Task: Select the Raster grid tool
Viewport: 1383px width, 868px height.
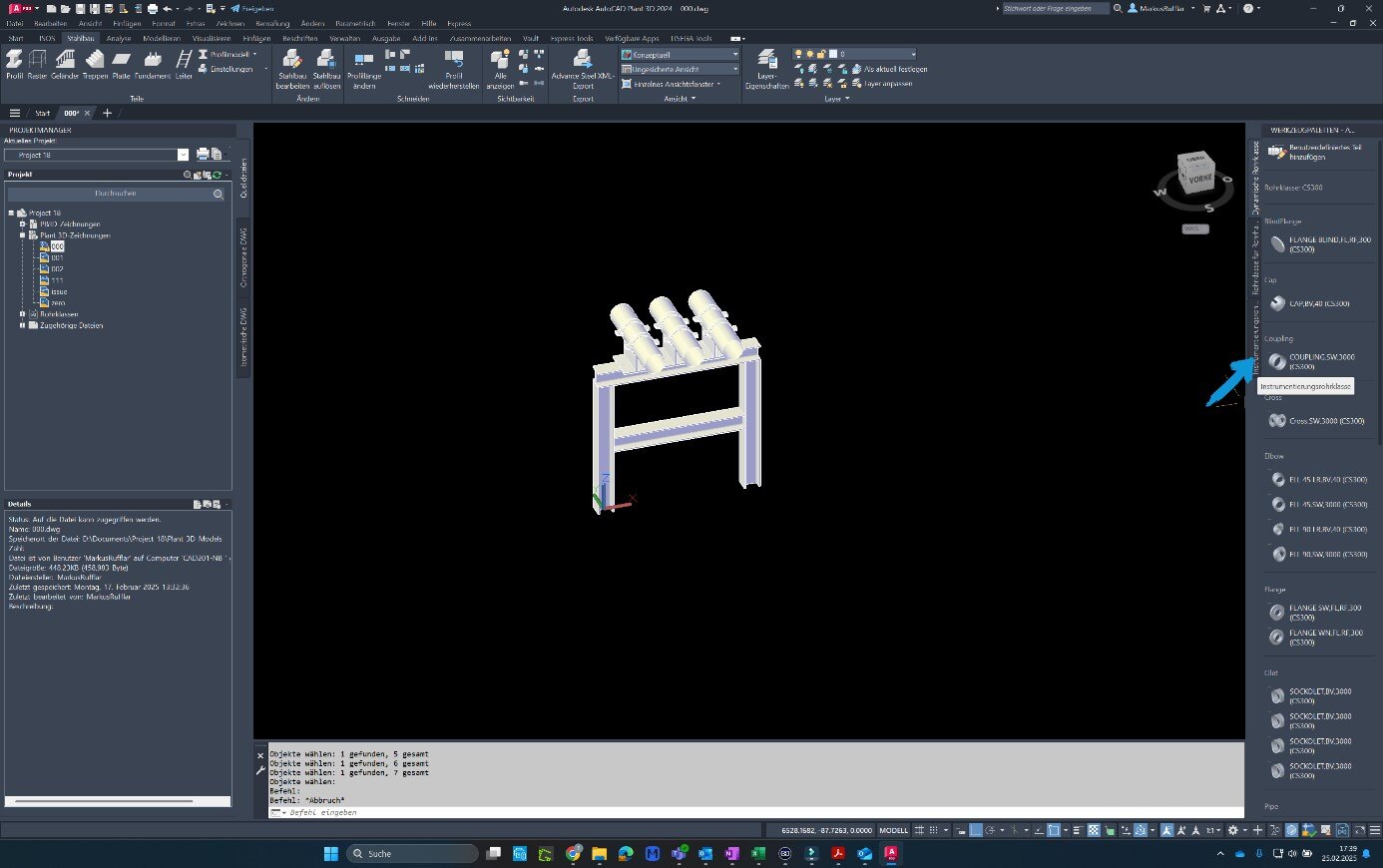Action: [x=38, y=64]
